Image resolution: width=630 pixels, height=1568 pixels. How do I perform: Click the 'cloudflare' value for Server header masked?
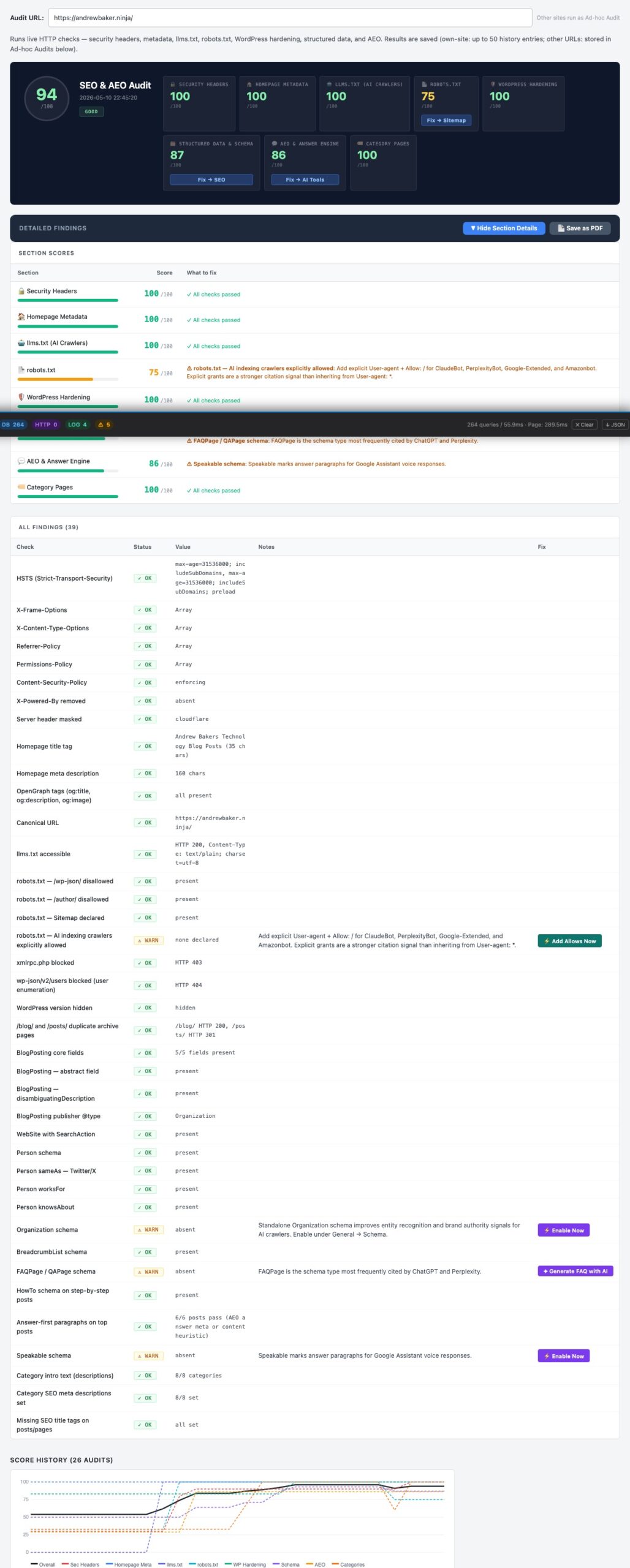[192, 719]
